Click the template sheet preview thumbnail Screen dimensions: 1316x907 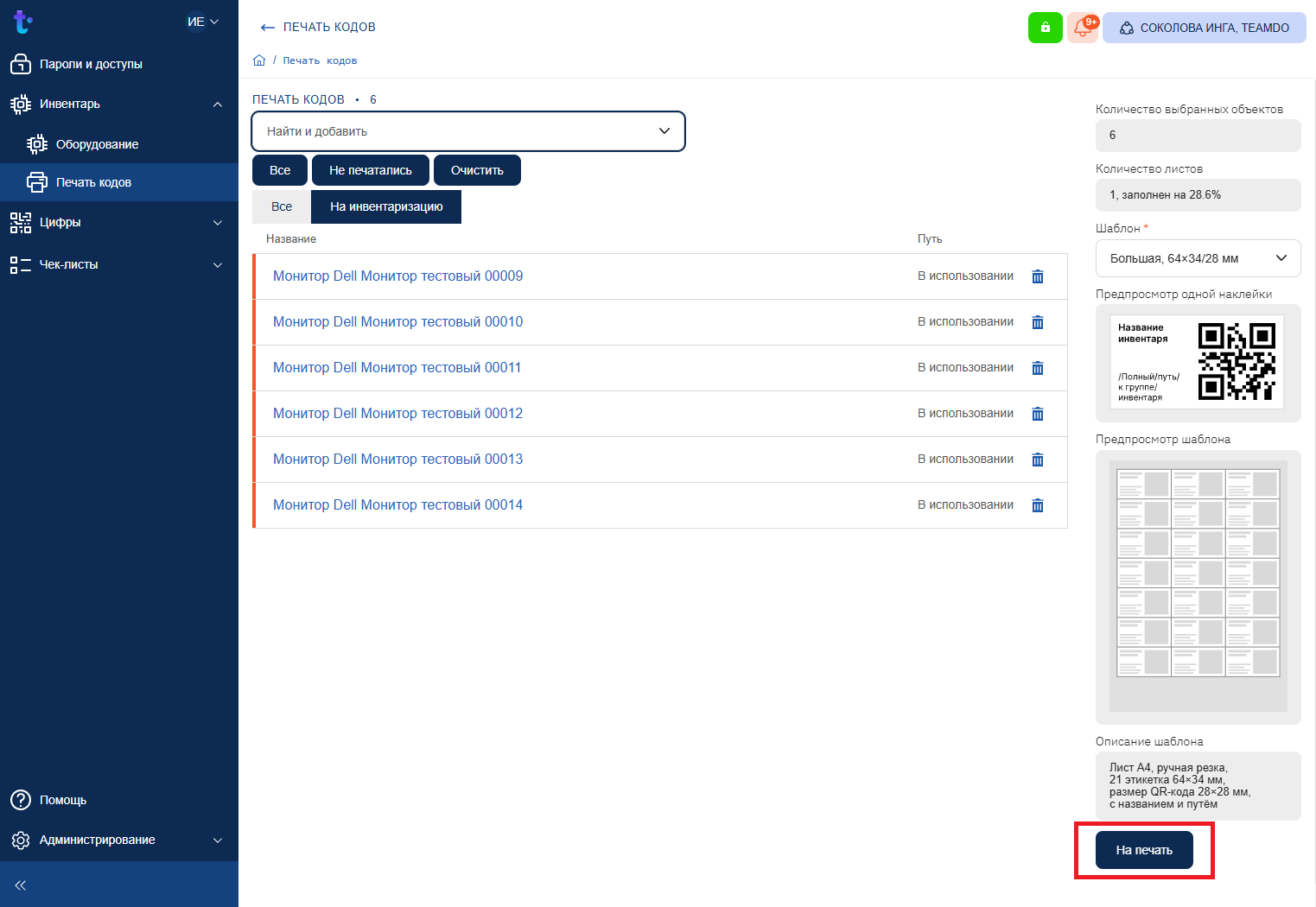click(x=1198, y=586)
